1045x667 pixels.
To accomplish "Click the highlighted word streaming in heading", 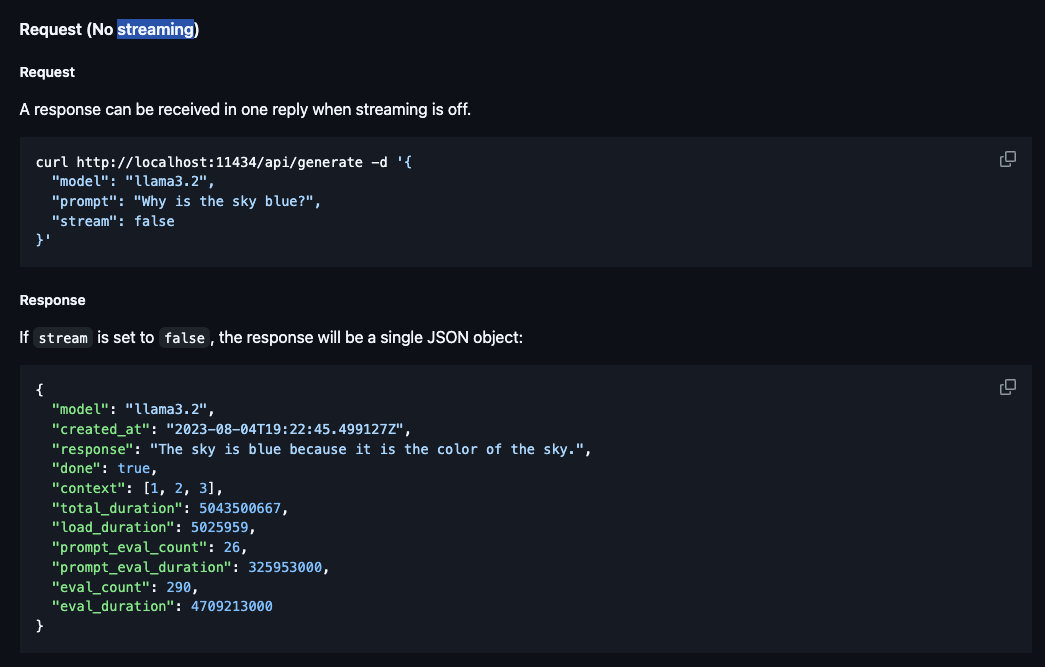I will pos(155,29).
